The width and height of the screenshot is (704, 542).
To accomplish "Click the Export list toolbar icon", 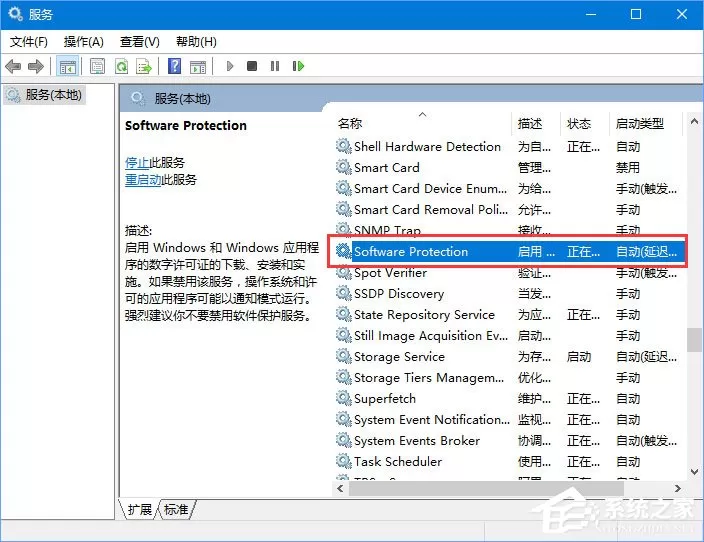I will (144, 66).
